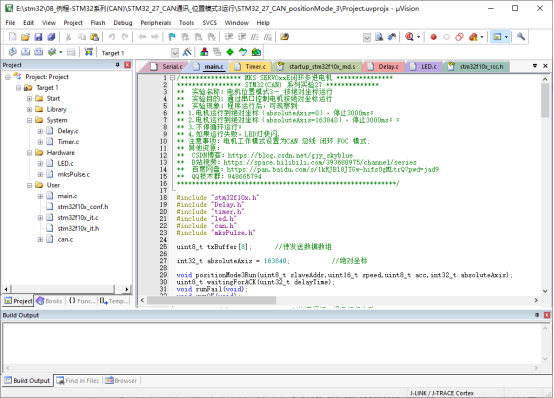Toggle auto-hide pin on the Project panel
The image size is (554, 398).
point(117,65)
